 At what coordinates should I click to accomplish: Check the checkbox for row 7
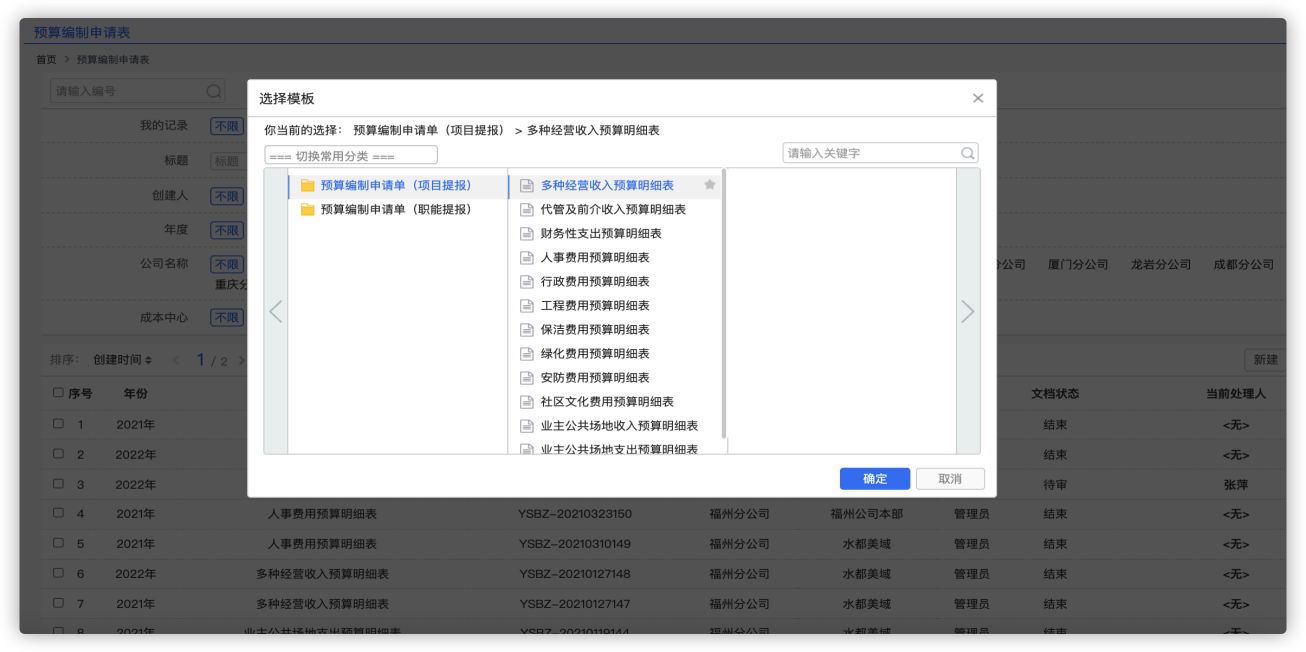(x=58, y=603)
